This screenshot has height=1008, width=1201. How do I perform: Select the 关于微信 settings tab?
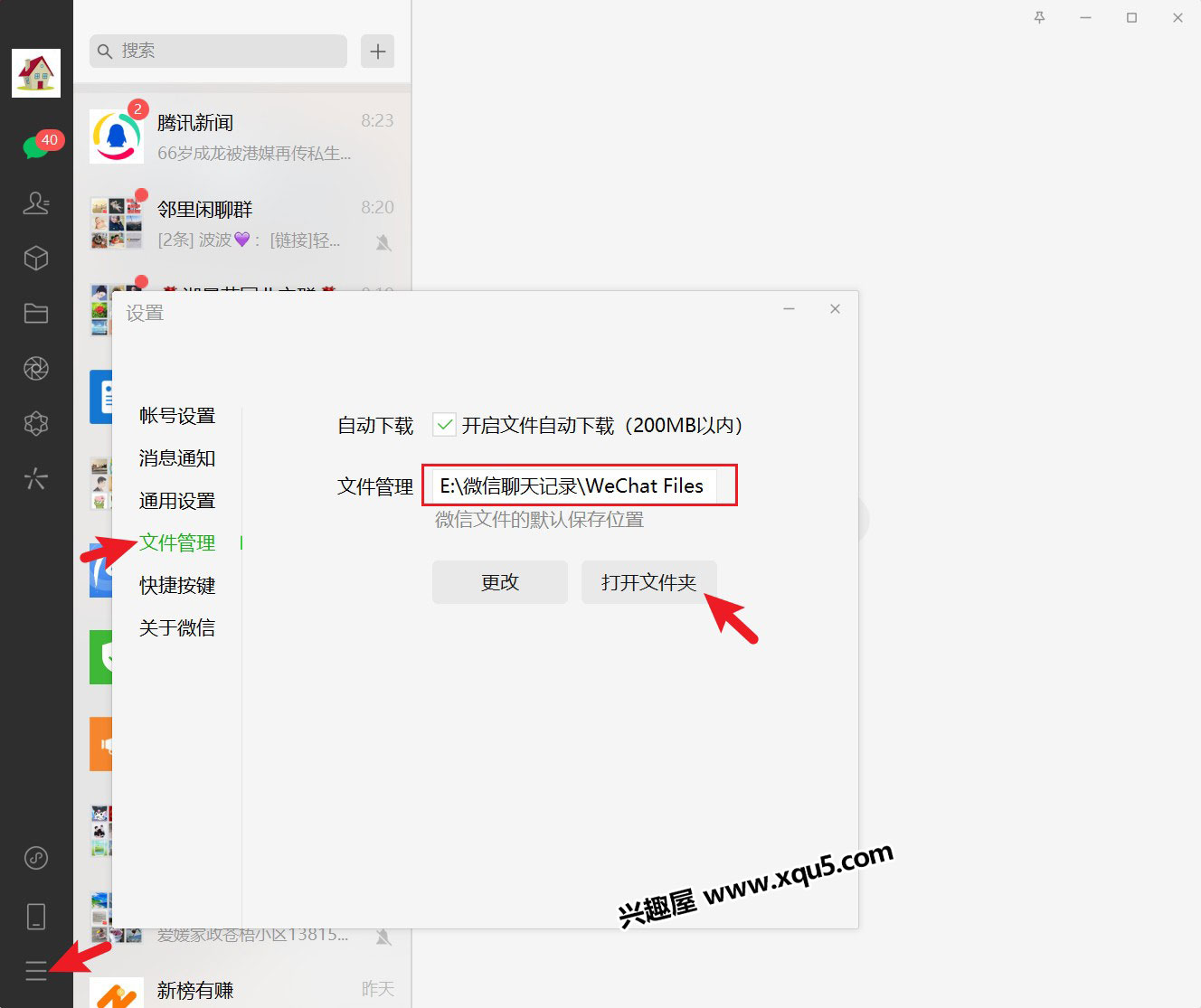(x=177, y=628)
